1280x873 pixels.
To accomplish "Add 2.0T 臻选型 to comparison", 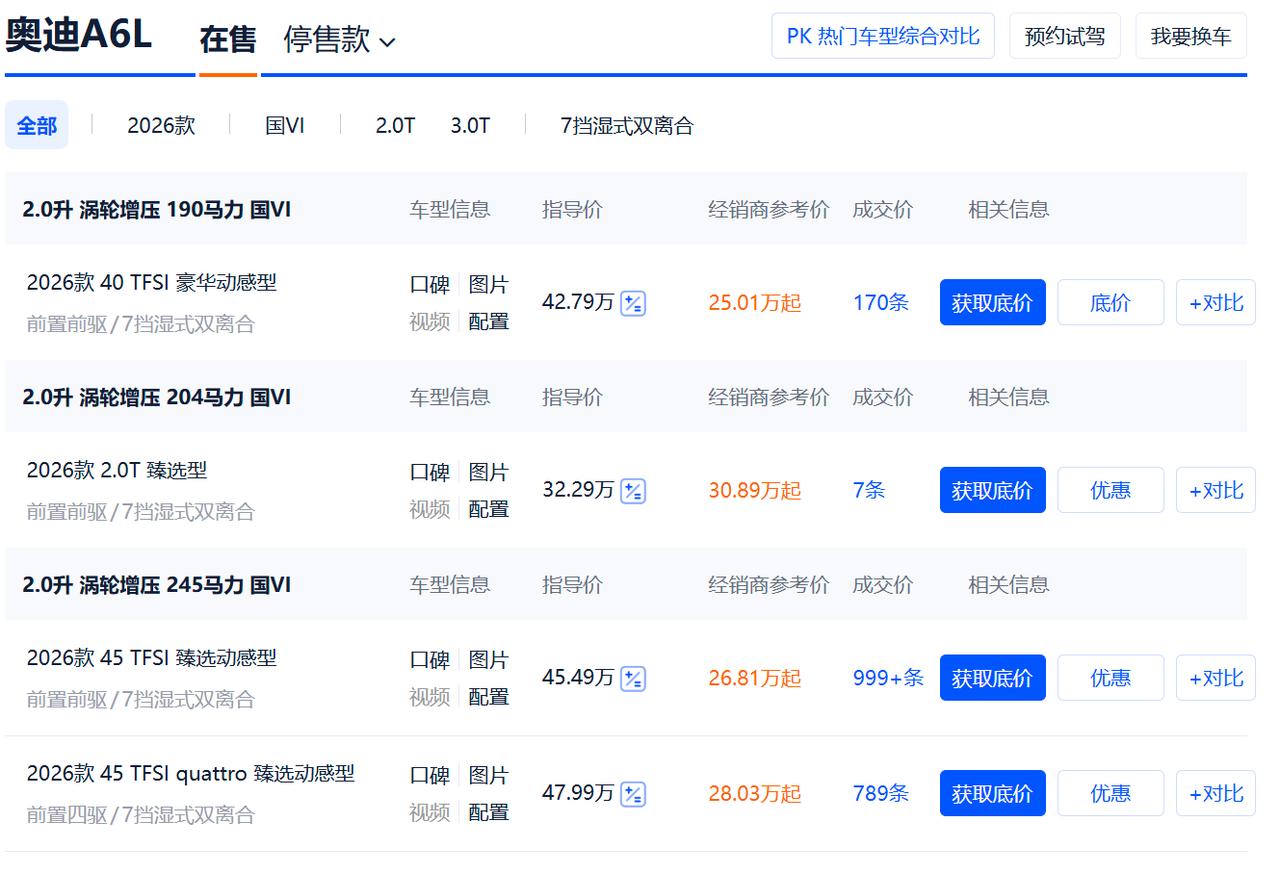I will pos(1215,490).
